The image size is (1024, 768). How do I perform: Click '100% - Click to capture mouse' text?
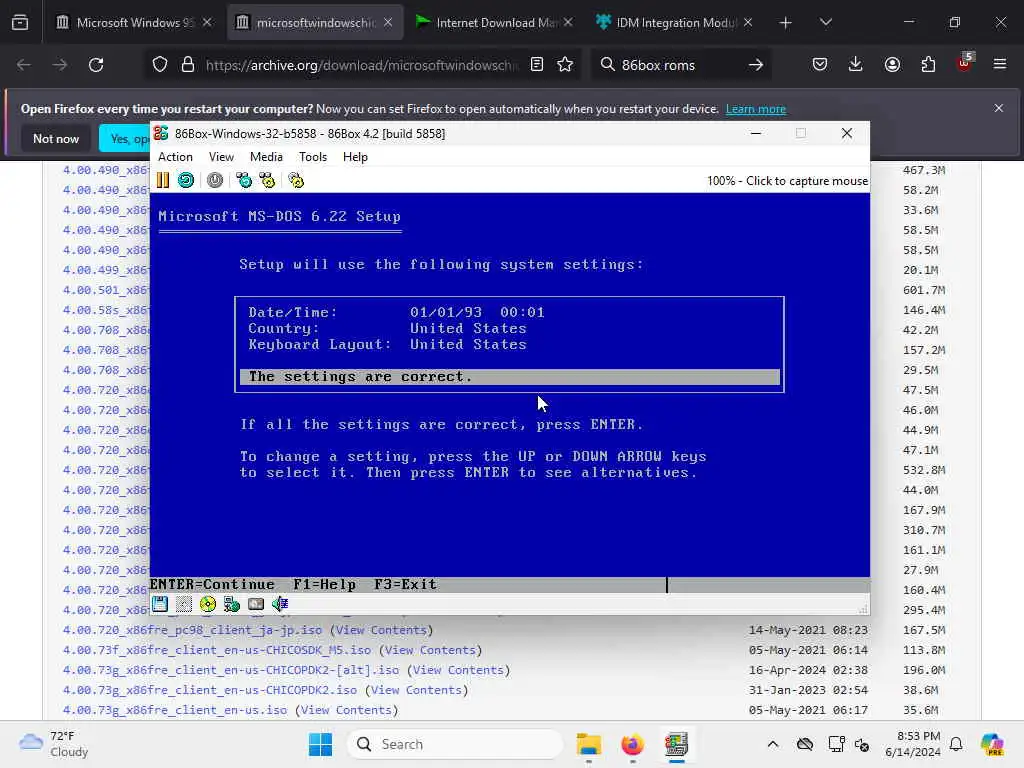click(787, 181)
